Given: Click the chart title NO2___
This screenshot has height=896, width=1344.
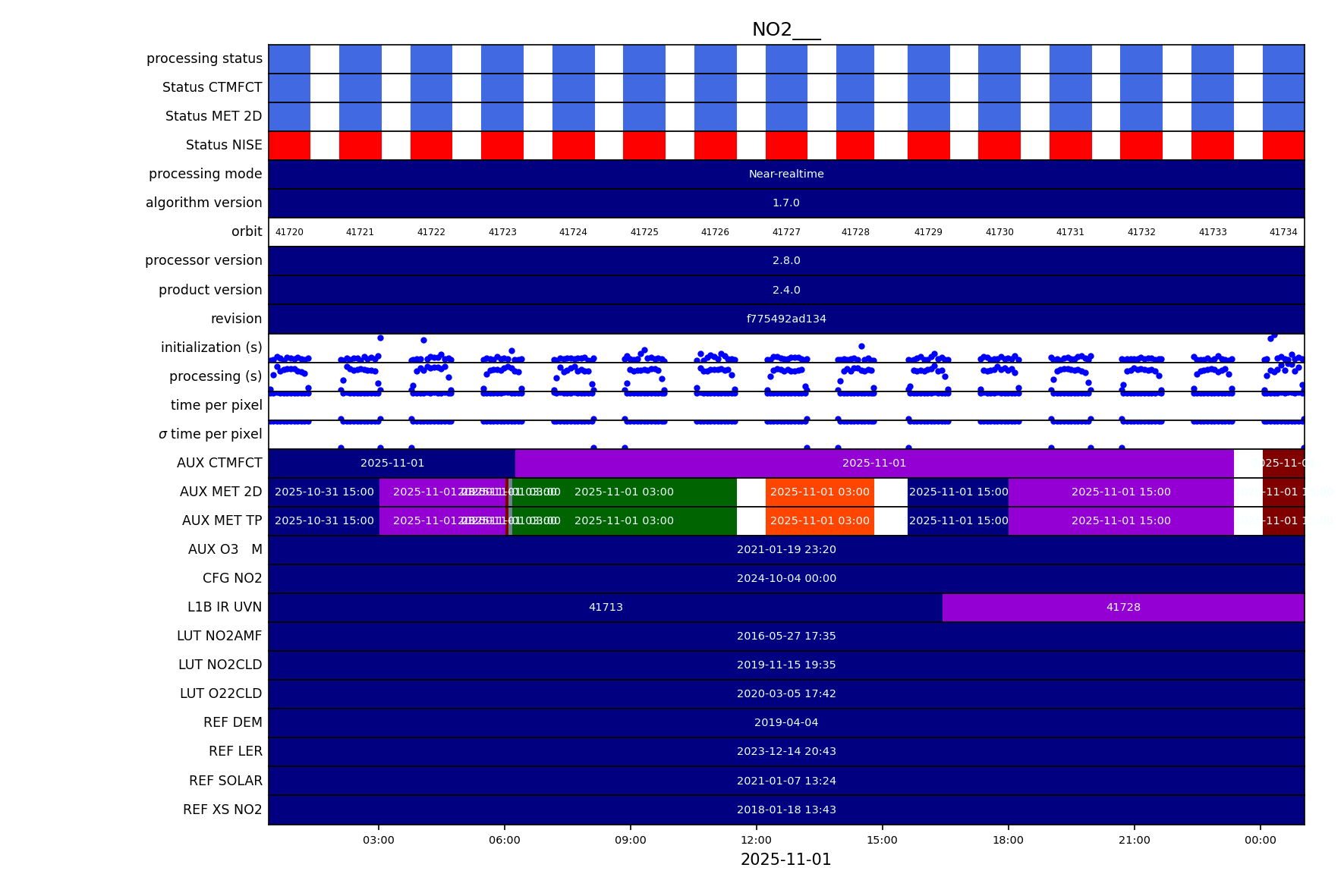Looking at the screenshot, I should point(785,30).
